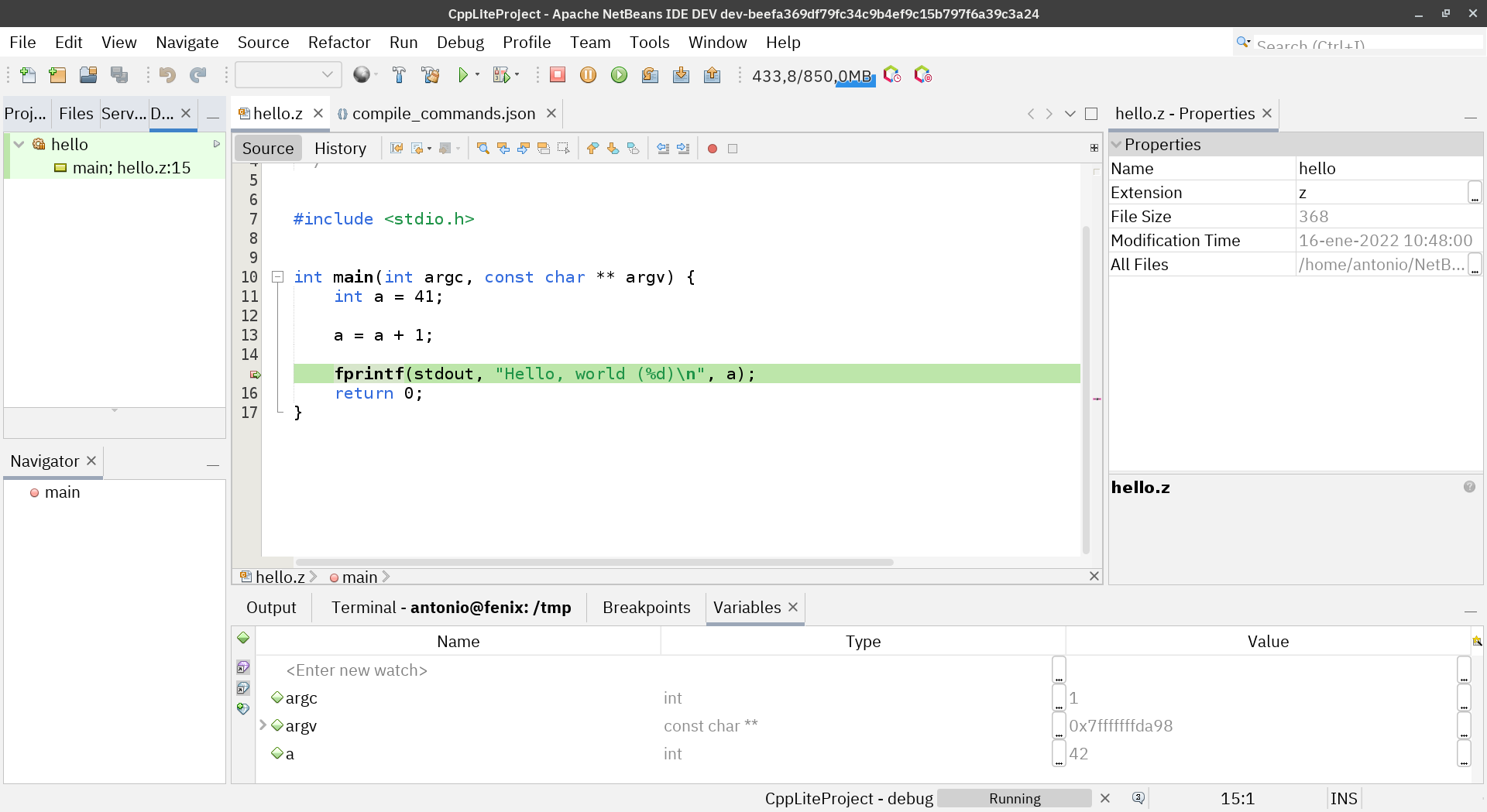Click Clean and Build Project icon
Screen dimensions: 1487x812
[431, 75]
